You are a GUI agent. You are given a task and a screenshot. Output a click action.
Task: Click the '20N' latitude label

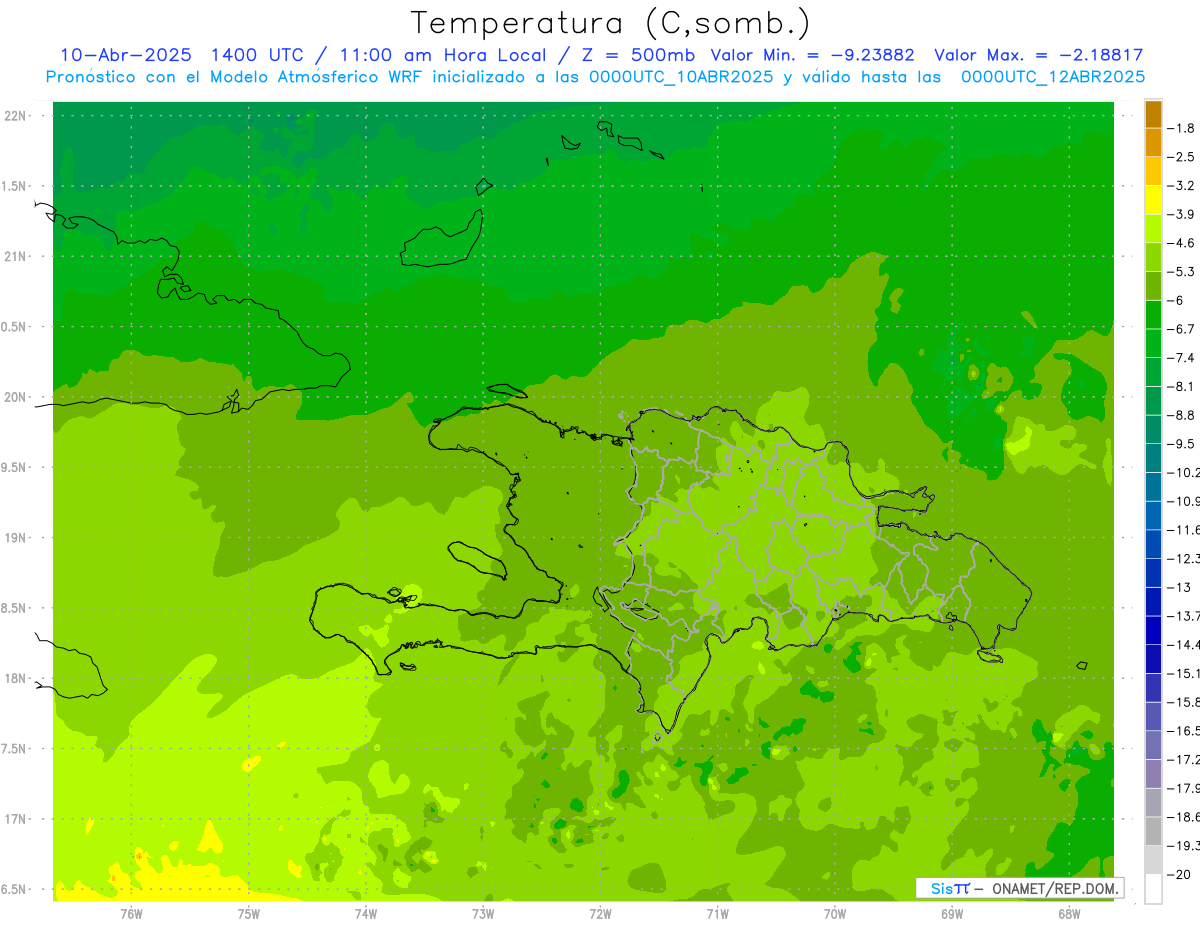(x=15, y=397)
